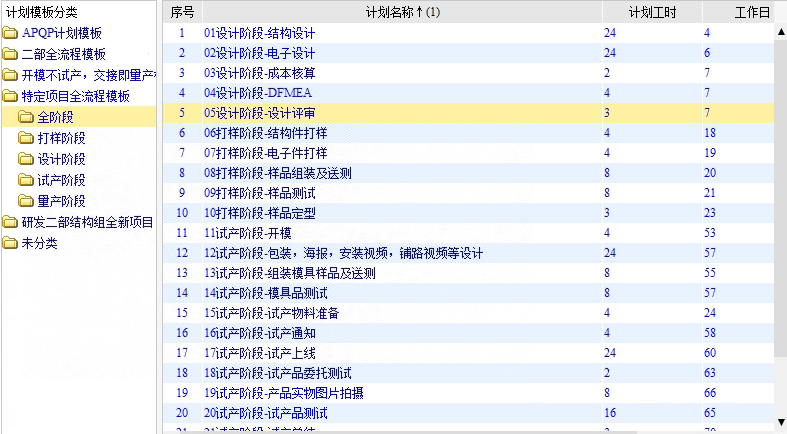Image resolution: width=787 pixels, height=434 pixels.
Task: Click folder icon beside 开模不试产 entry
Action: 10,76
